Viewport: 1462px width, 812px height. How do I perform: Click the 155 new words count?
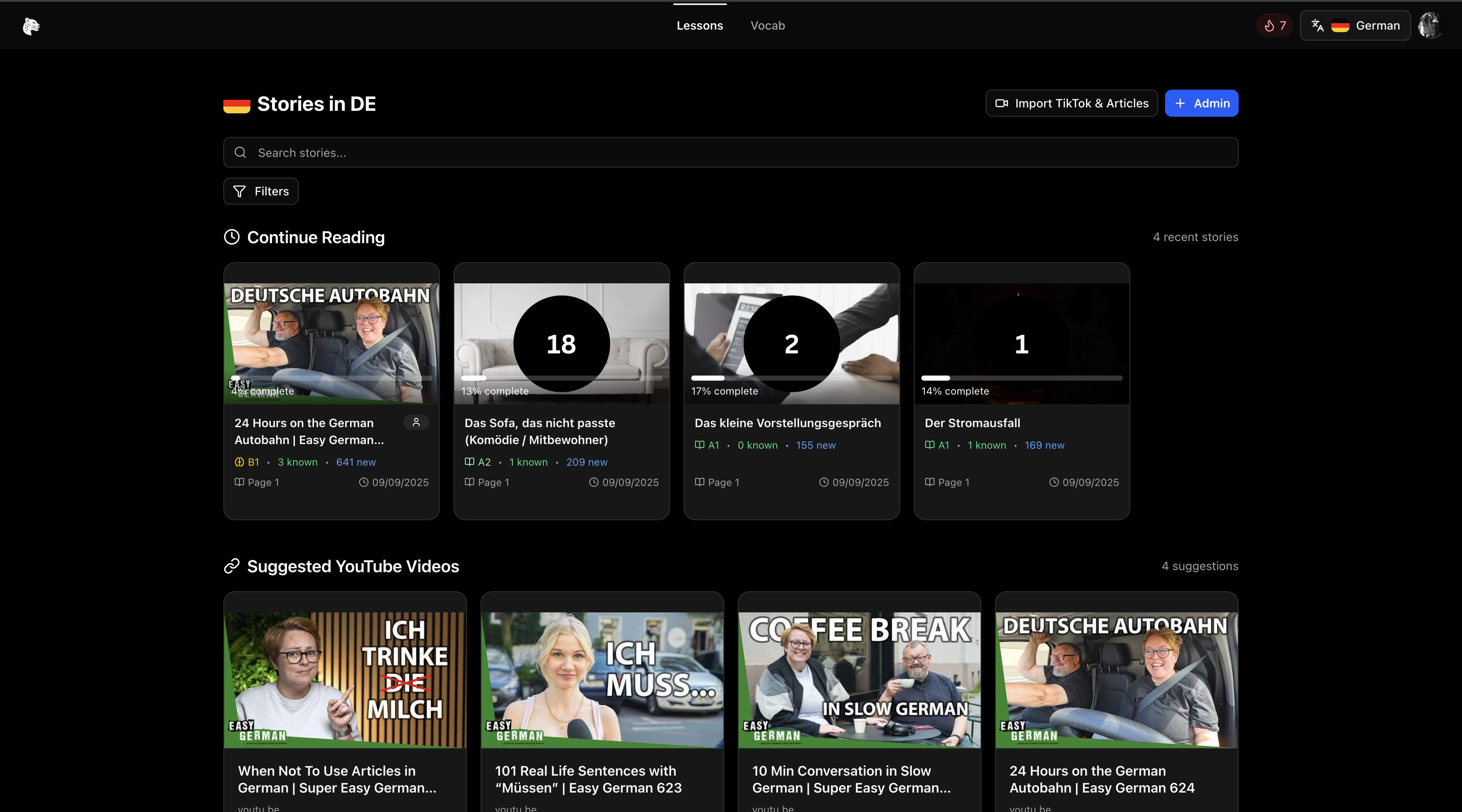816,445
